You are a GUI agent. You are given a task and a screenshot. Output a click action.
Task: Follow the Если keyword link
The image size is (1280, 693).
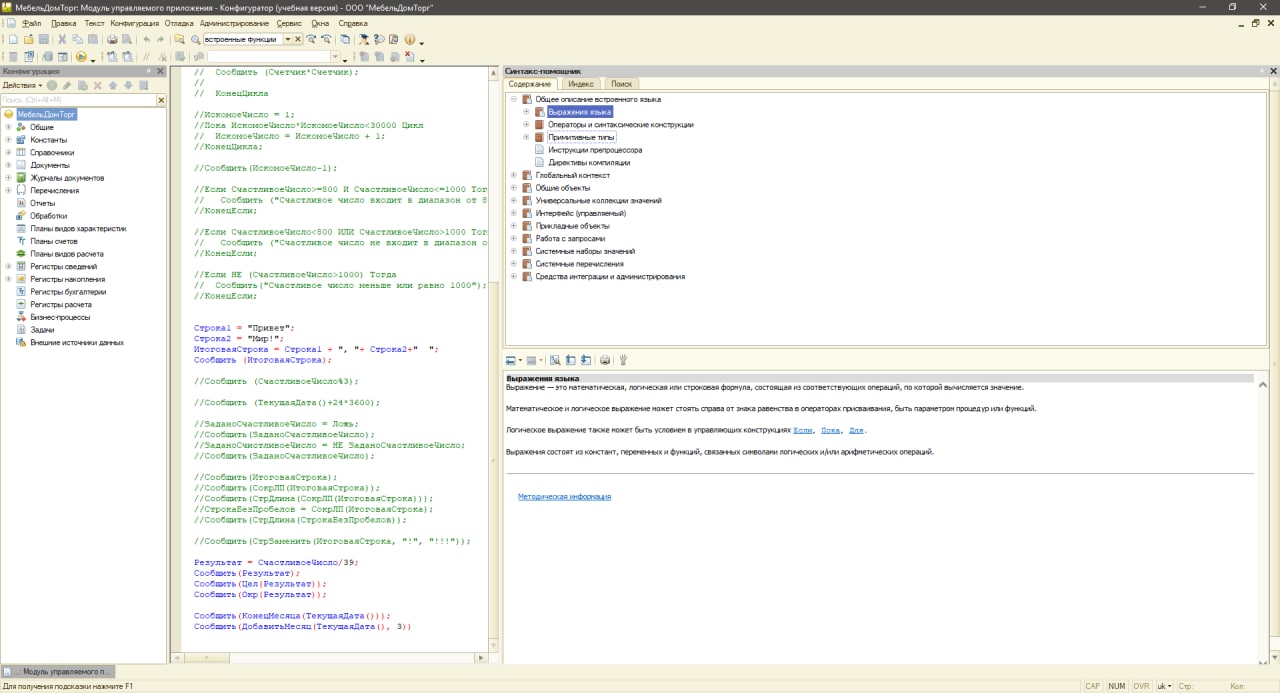point(802,430)
